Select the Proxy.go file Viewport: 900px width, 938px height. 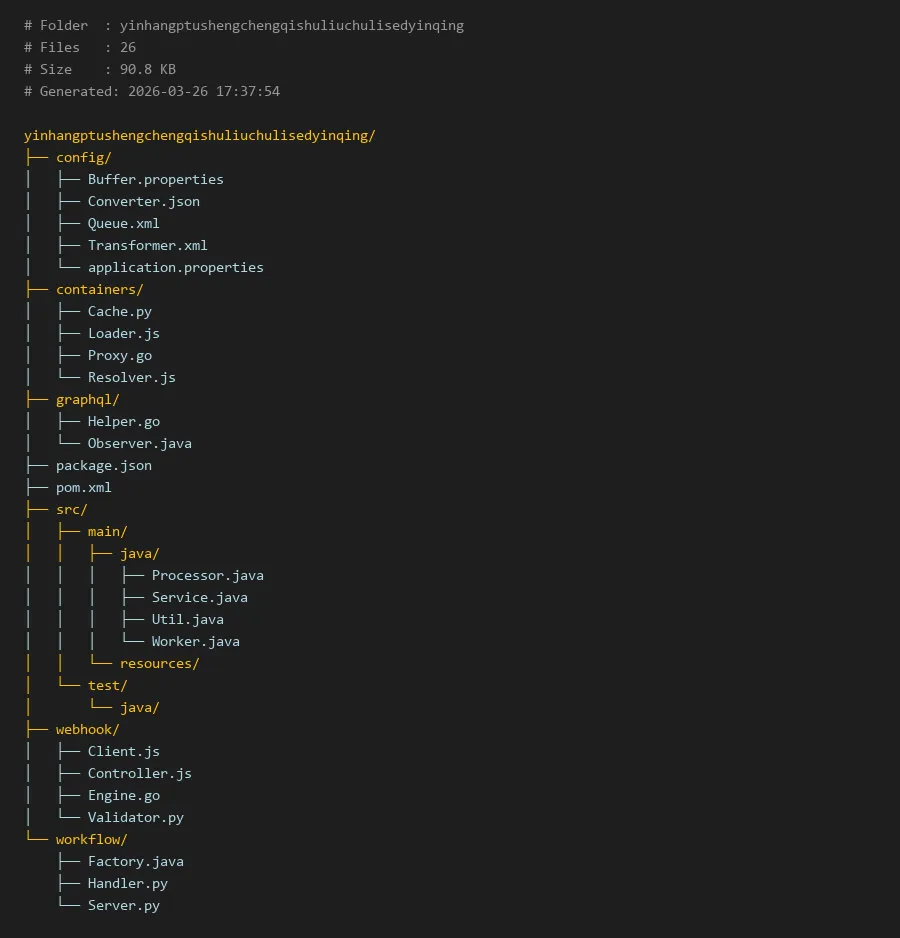[x=119, y=355]
